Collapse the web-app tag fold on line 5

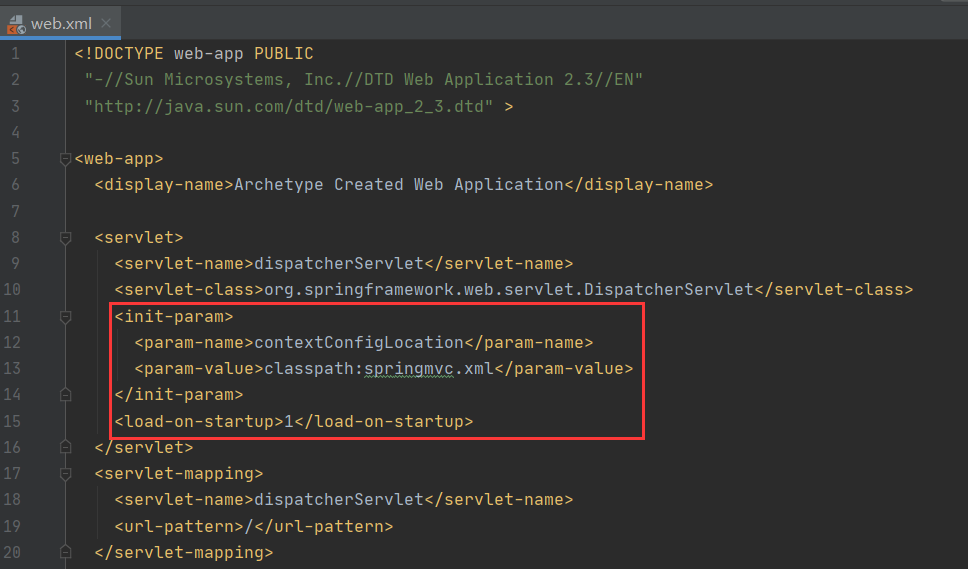65,159
